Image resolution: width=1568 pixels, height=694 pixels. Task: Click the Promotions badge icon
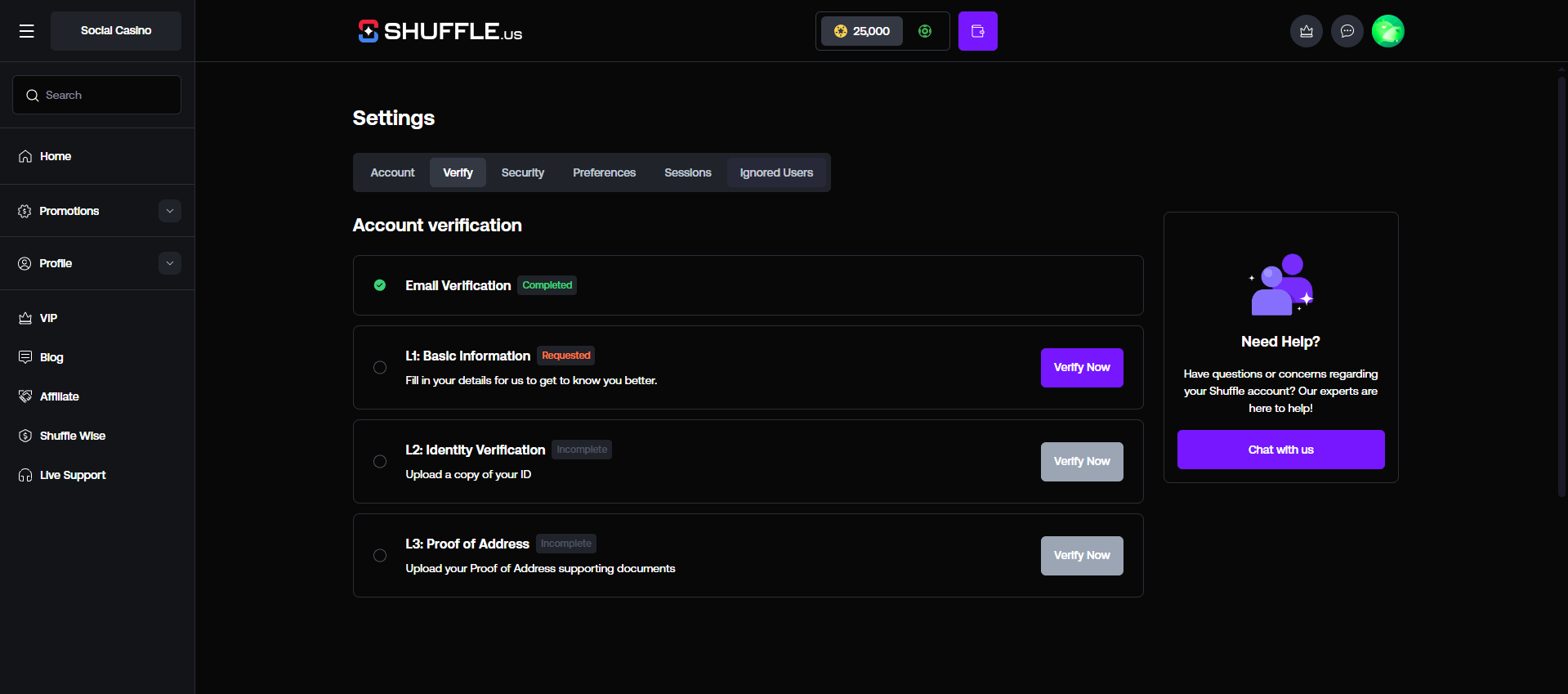pos(25,211)
